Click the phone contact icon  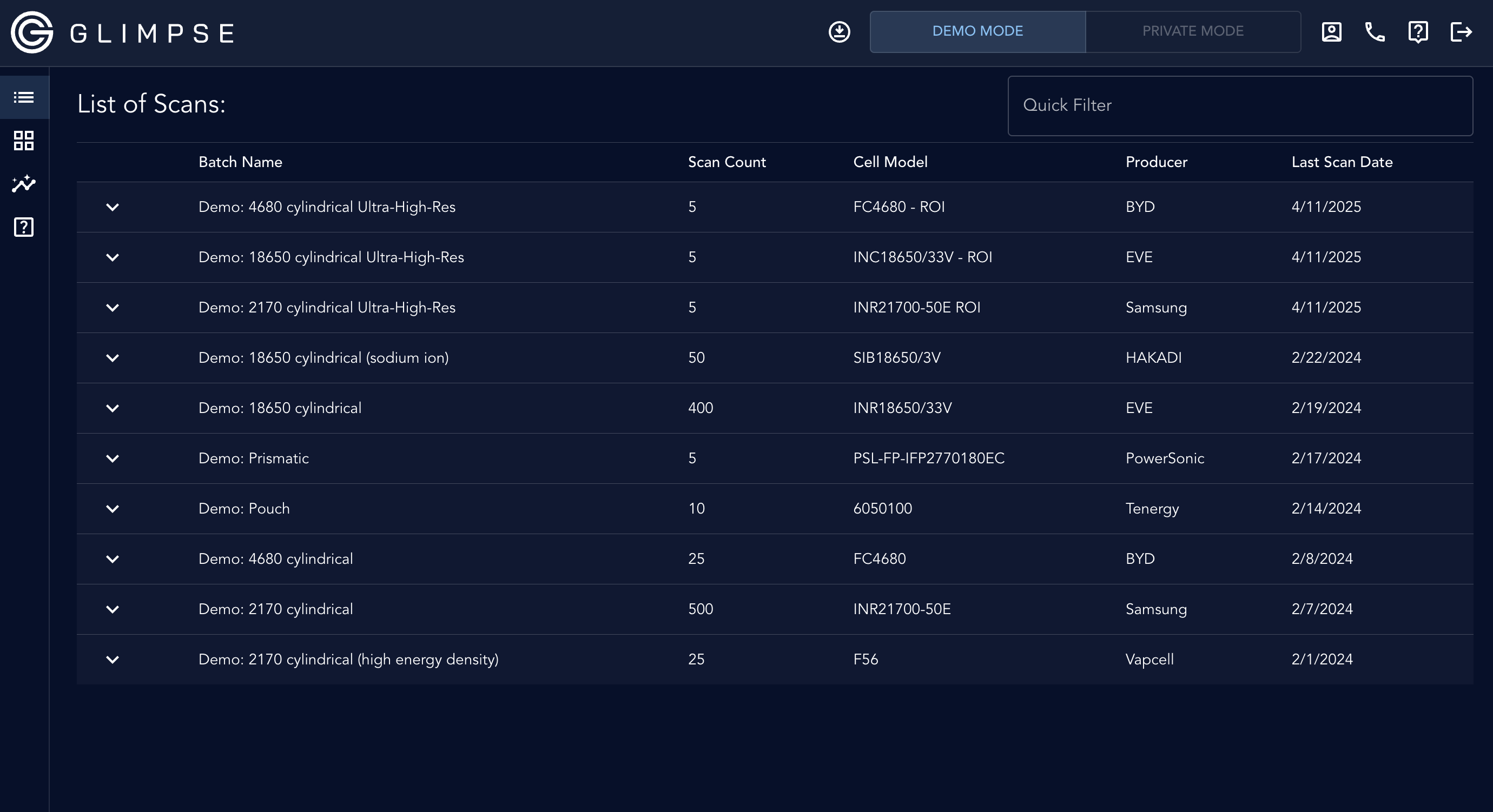point(1375,32)
